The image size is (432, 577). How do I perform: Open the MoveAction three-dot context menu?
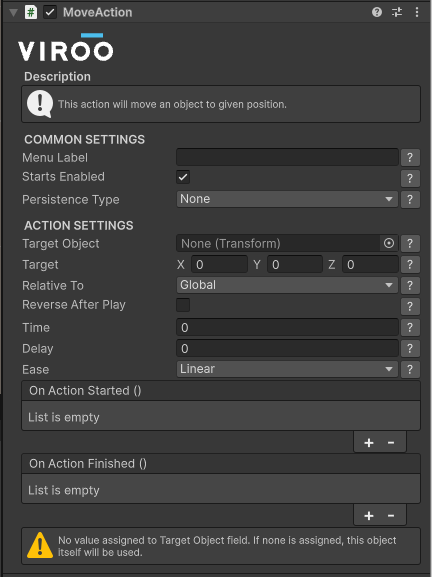click(x=417, y=13)
